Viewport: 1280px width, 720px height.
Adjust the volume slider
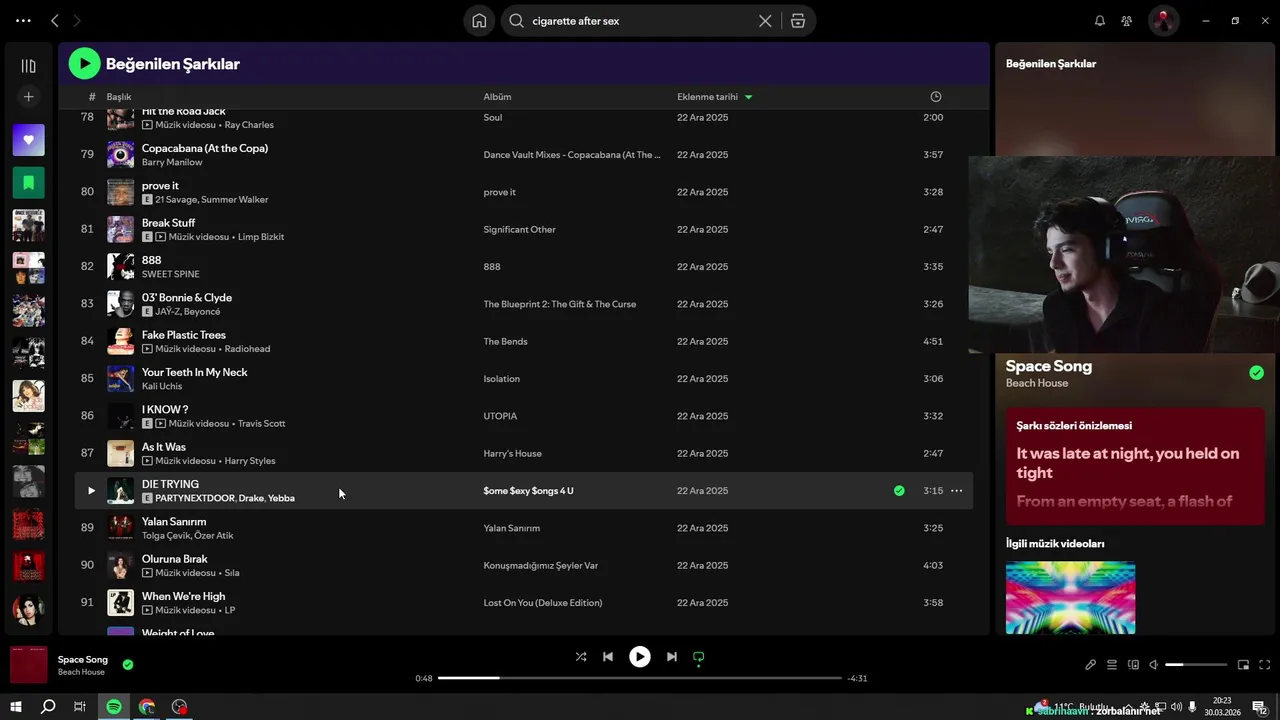point(1196,665)
